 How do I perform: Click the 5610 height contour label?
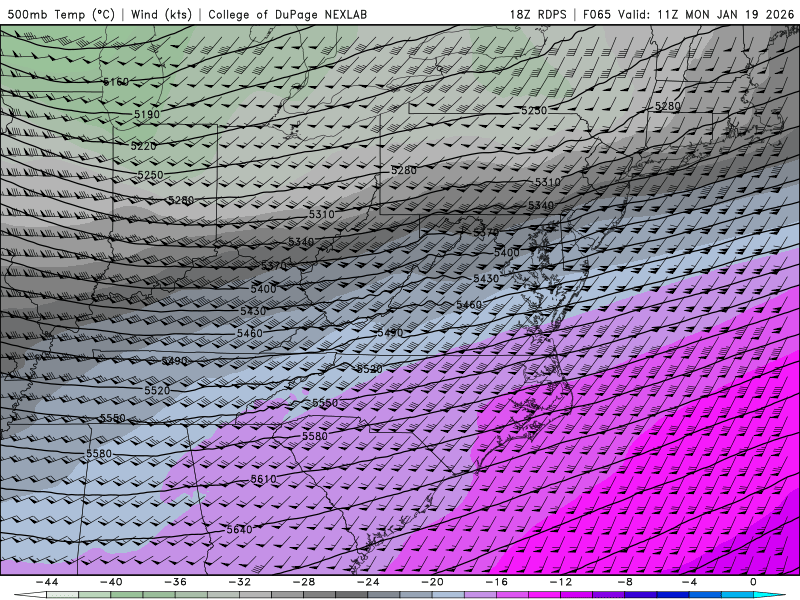(x=263, y=479)
